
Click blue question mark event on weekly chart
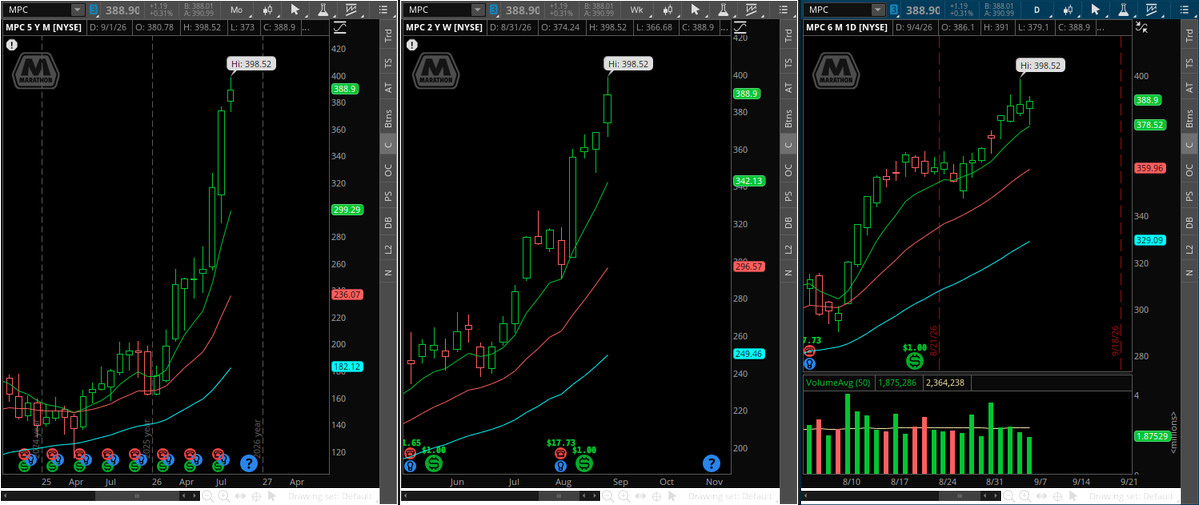(711, 462)
